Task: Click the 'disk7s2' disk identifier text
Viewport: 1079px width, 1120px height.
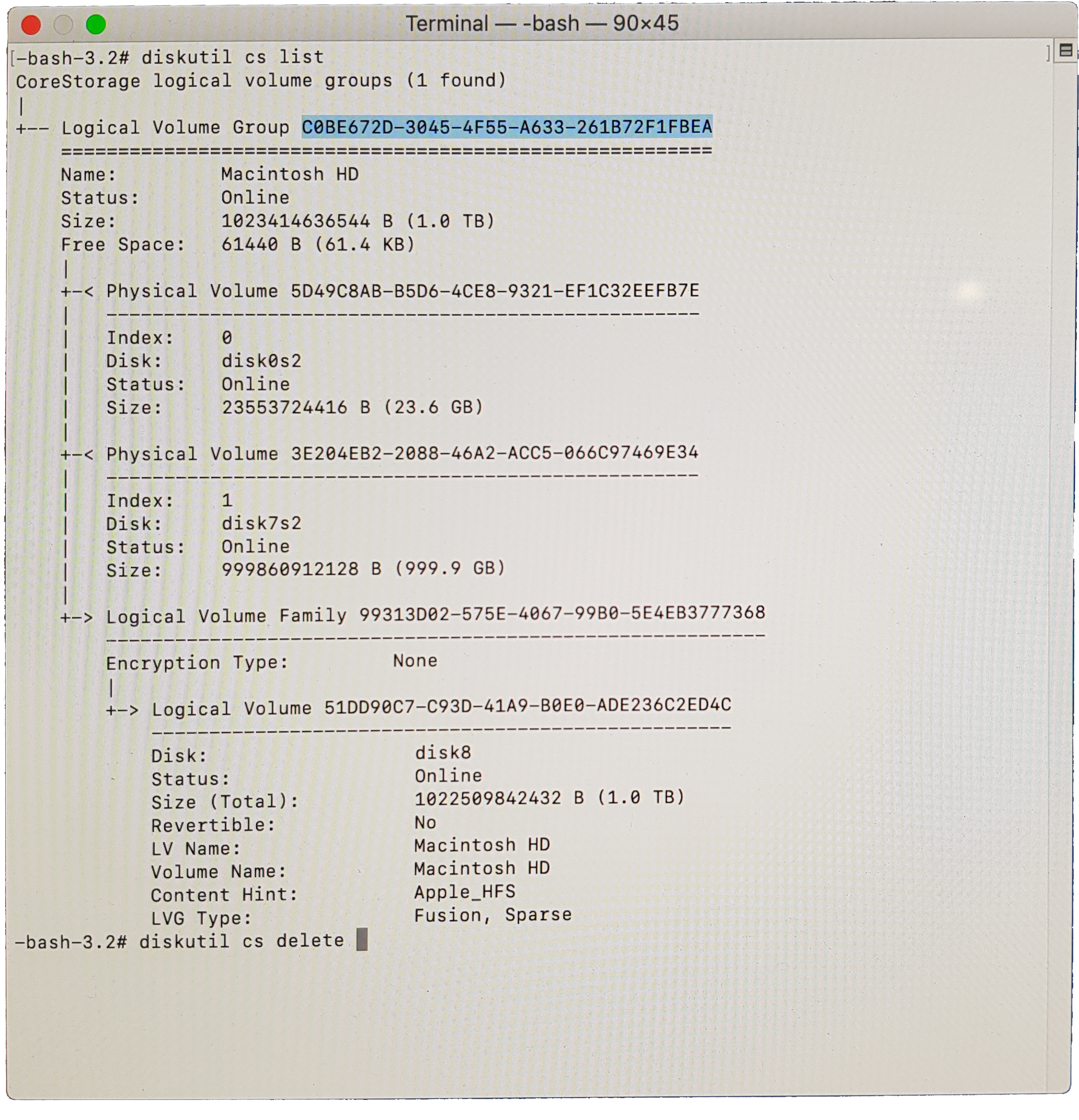Action: click(261, 523)
